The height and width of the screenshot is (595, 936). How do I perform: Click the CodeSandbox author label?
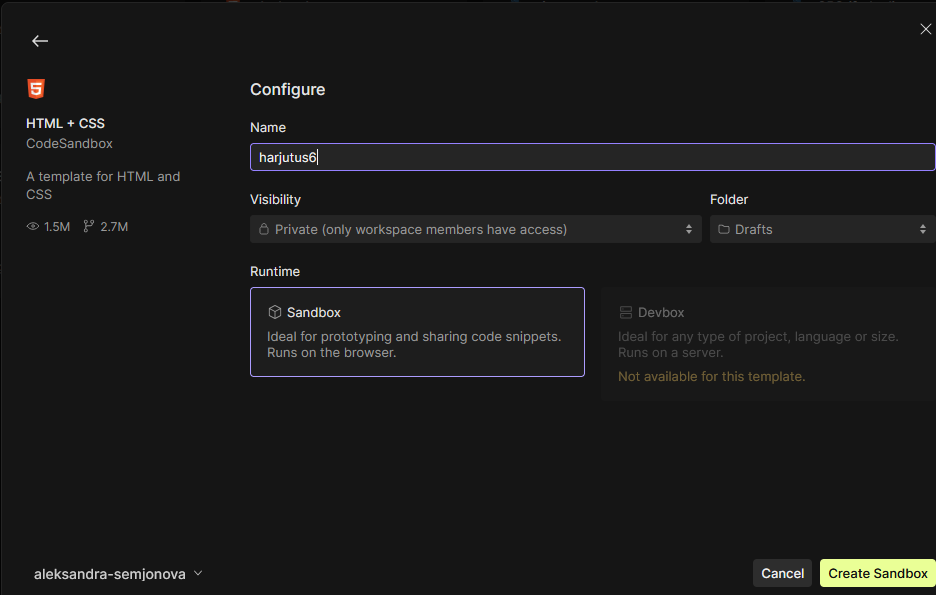(69, 143)
